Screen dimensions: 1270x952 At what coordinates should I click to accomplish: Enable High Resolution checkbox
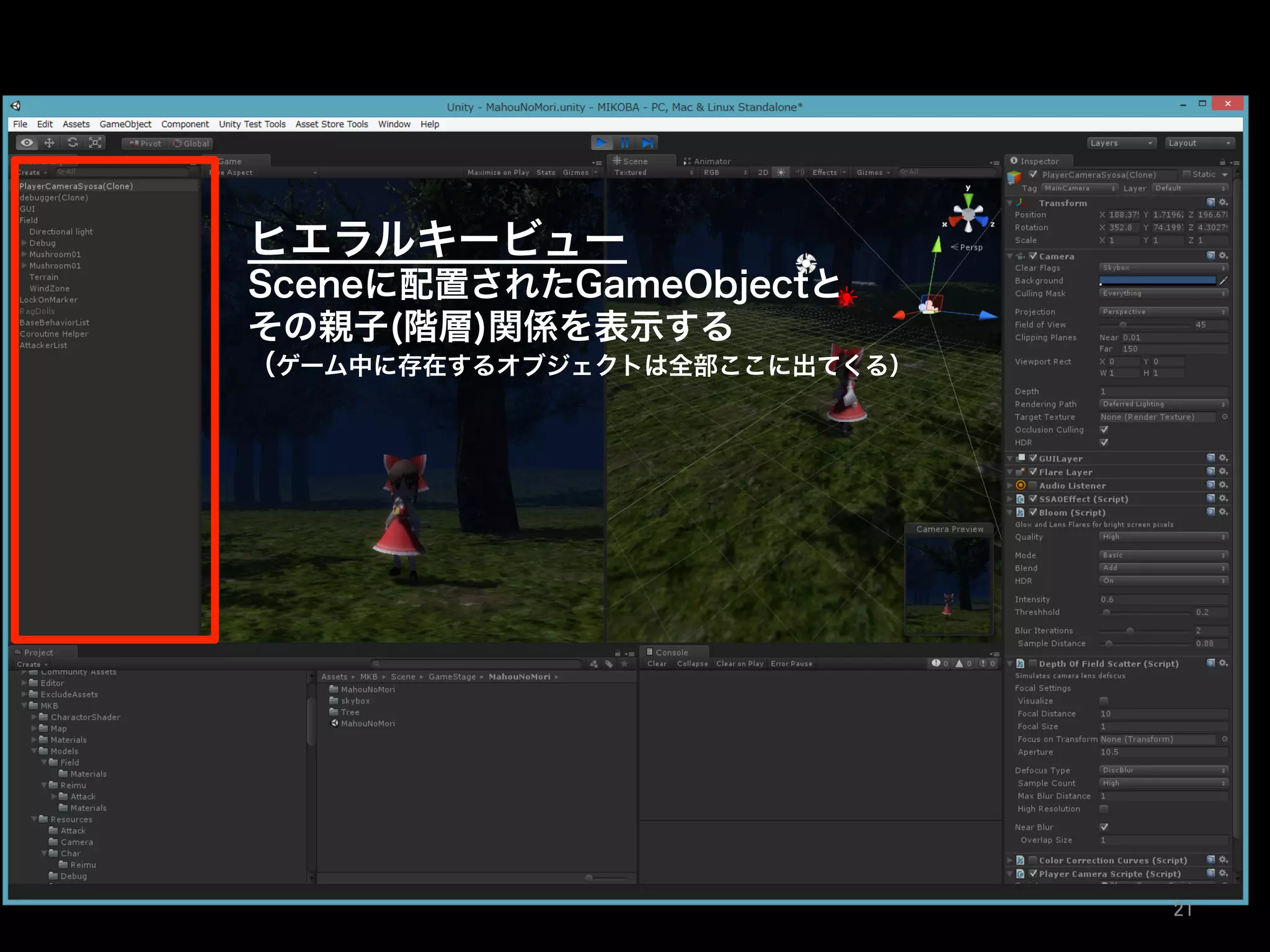point(1104,809)
